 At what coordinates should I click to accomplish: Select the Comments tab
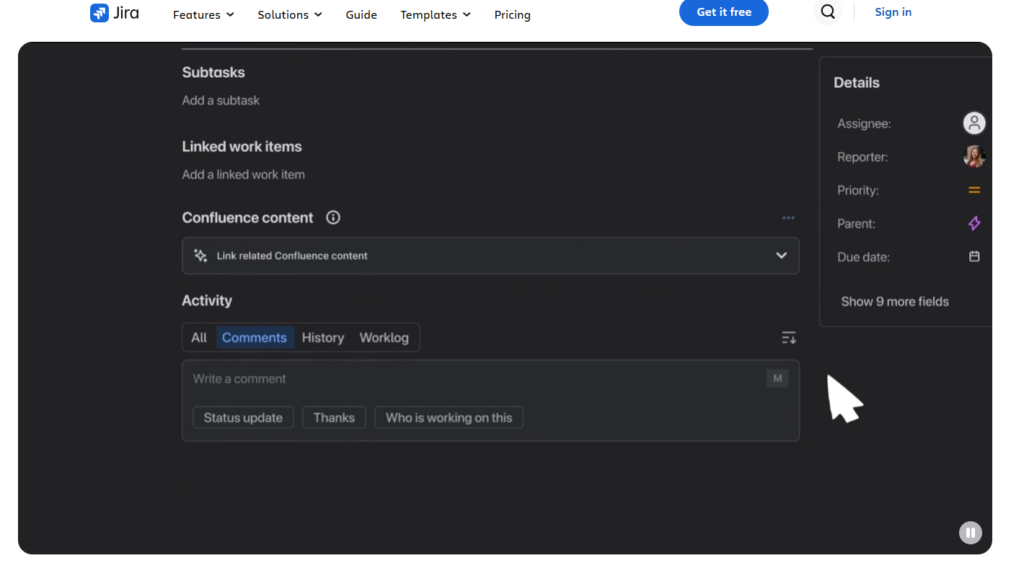pos(254,338)
